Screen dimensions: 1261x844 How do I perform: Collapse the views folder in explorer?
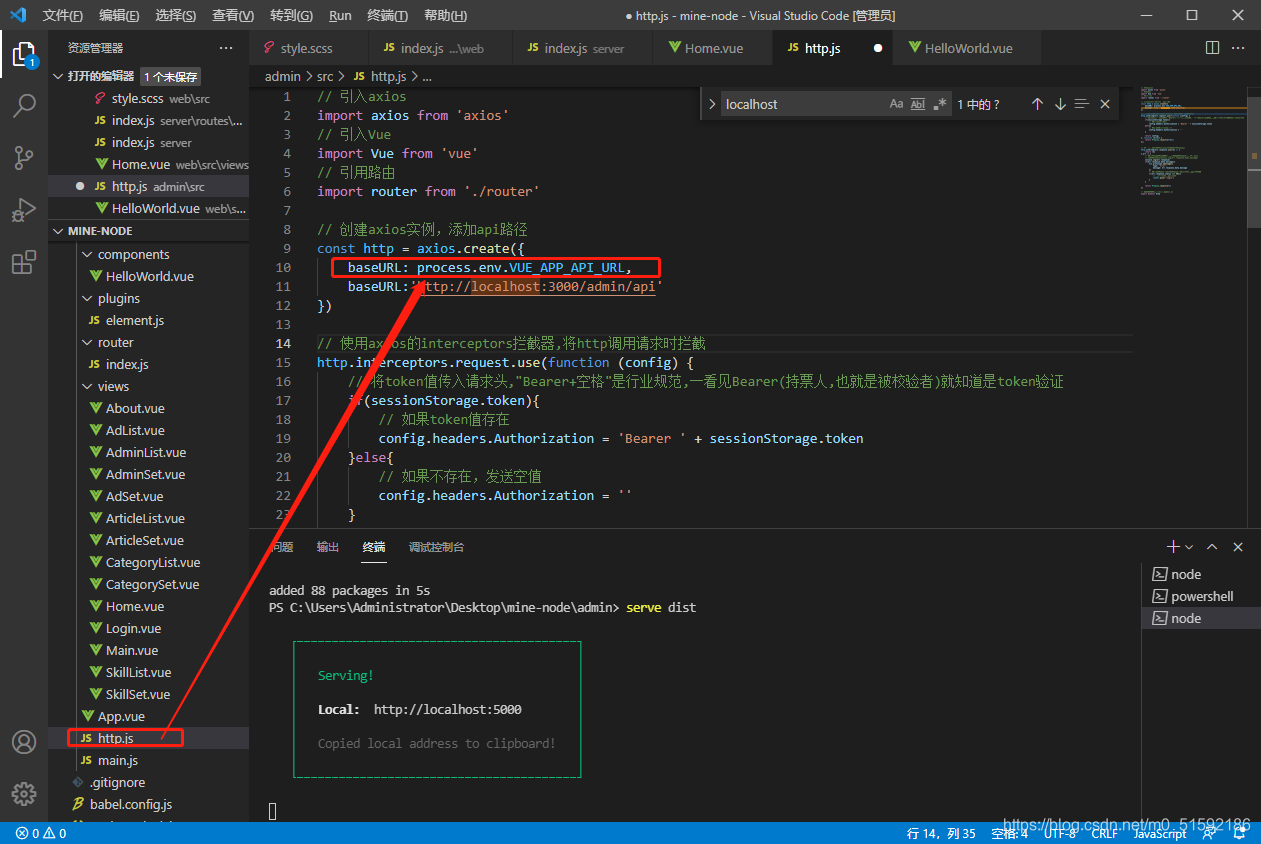pyautogui.click(x=113, y=386)
